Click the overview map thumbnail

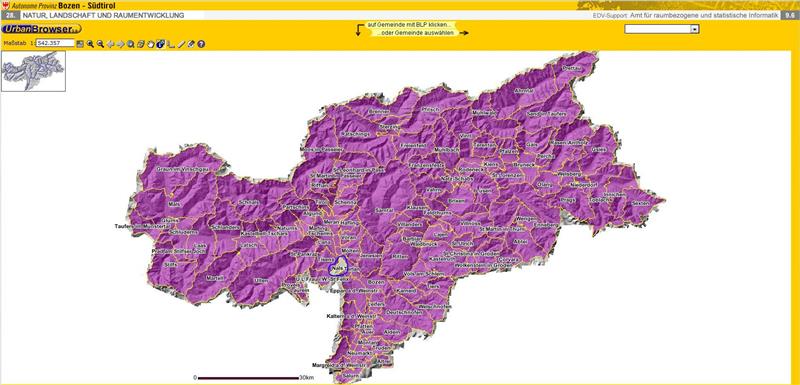click(33, 71)
